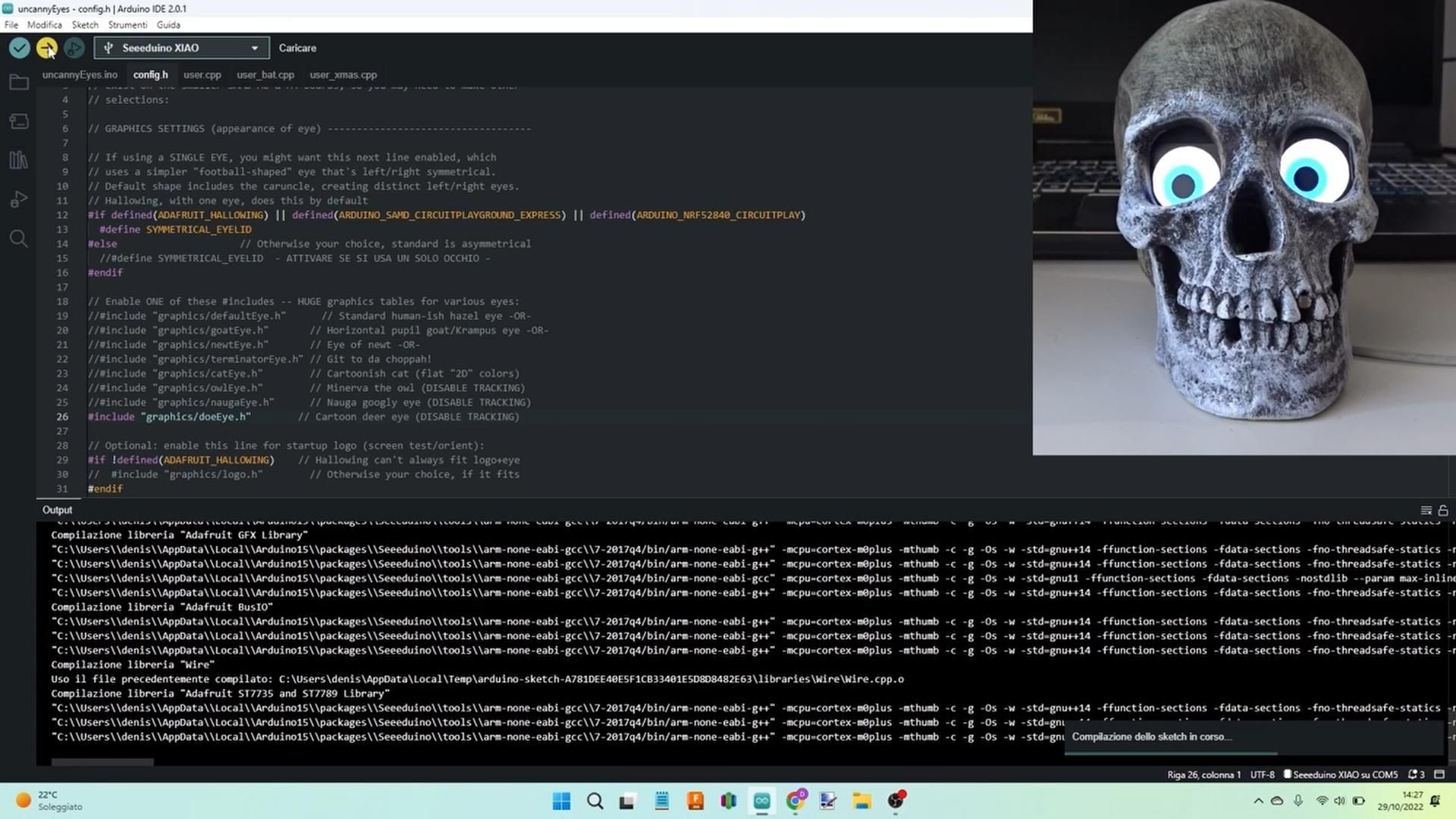Click the Verify (checkmark) button
This screenshot has height=819, width=1456.
point(20,48)
